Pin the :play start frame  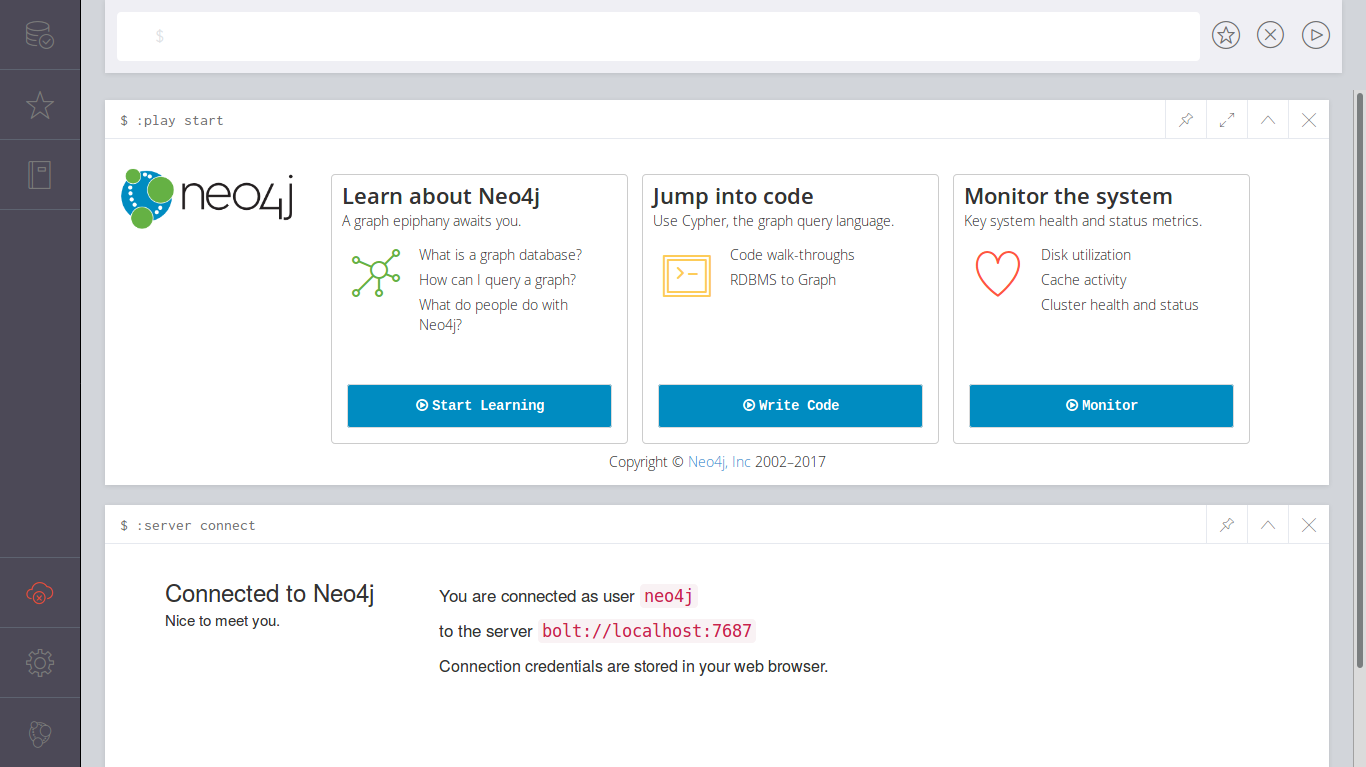pos(1186,120)
